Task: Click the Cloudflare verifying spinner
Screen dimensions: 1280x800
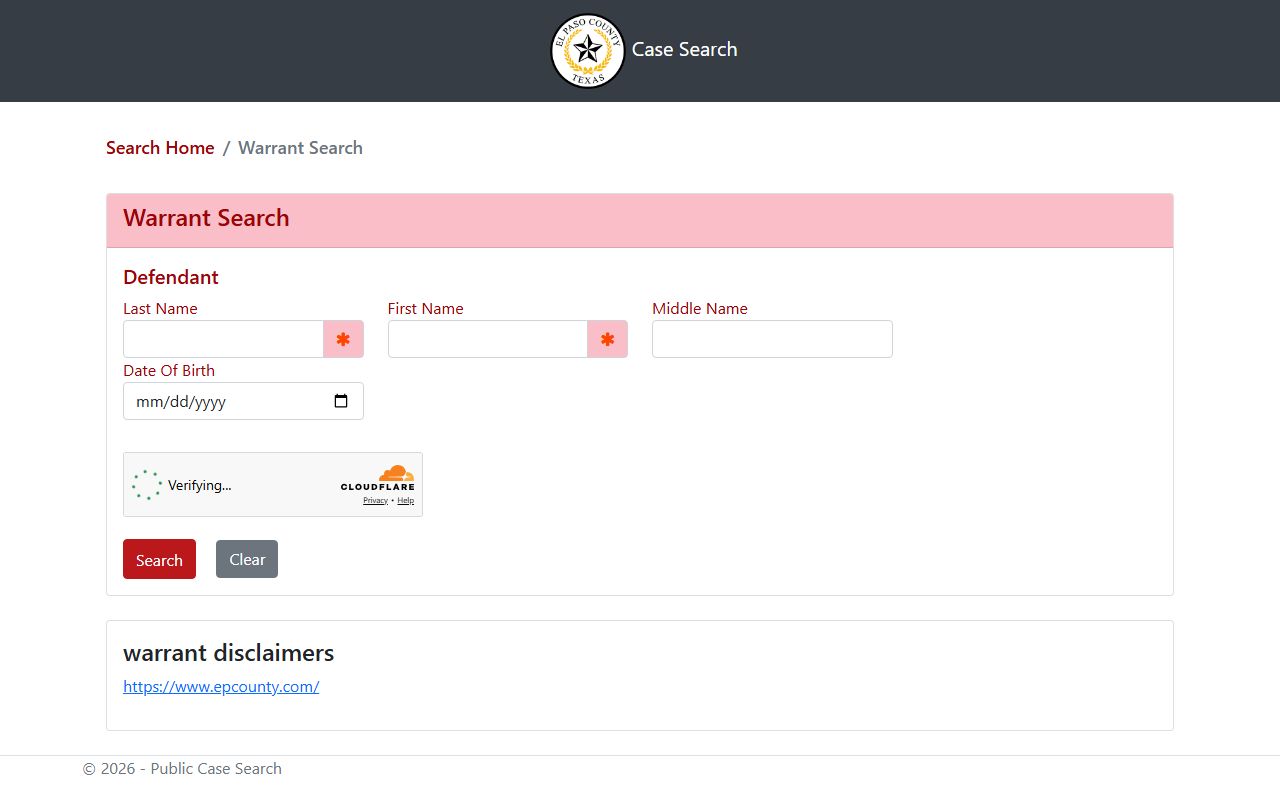Action: (x=147, y=485)
